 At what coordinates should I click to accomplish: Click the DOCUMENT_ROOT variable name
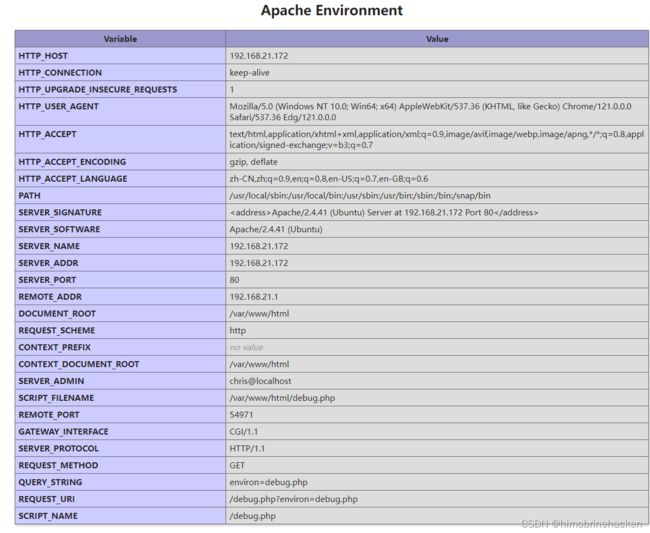(x=57, y=314)
